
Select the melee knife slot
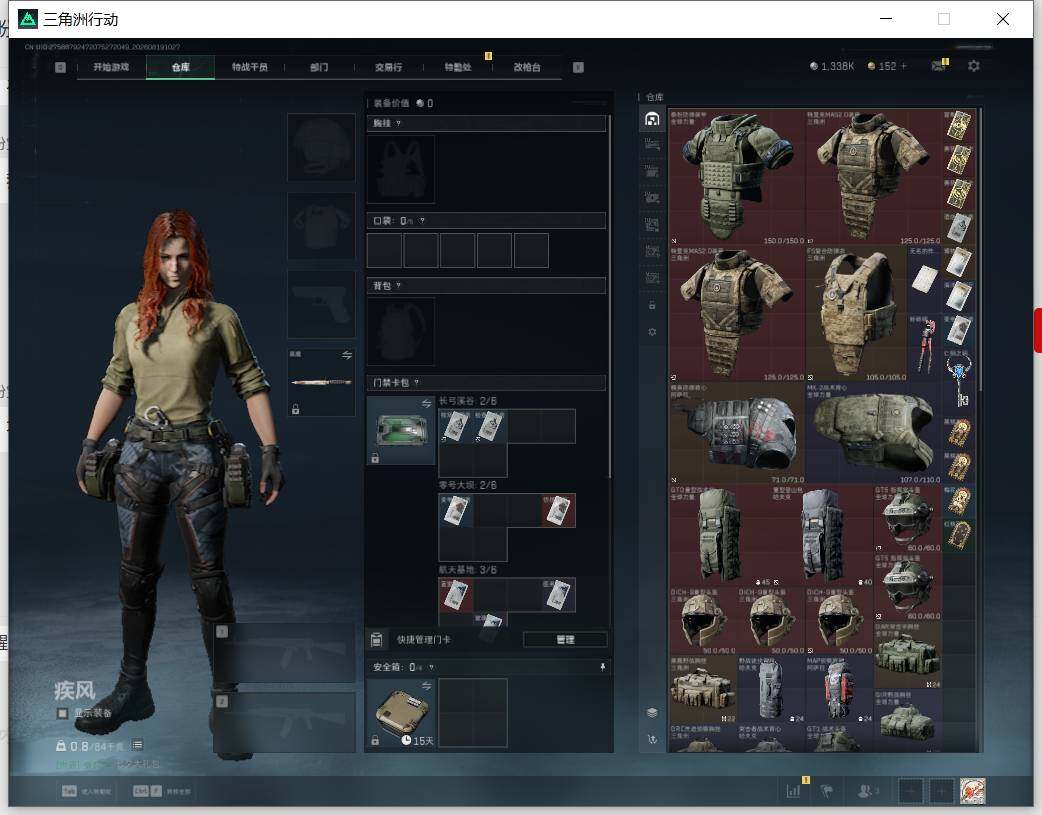(321, 382)
